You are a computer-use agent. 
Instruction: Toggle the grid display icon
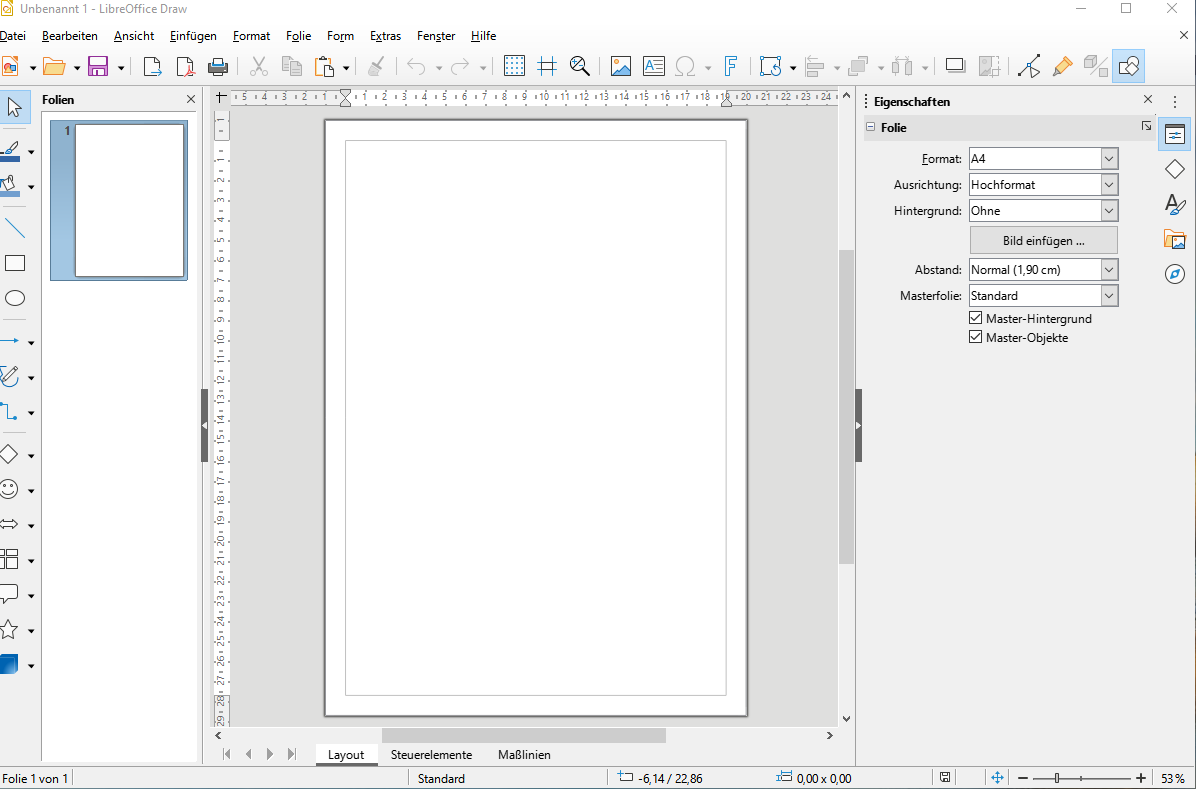tap(514, 66)
